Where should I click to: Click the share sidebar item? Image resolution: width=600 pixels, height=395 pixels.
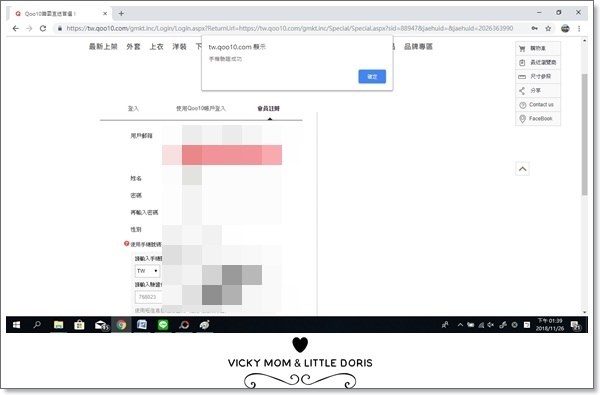pyautogui.click(x=538, y=90)
